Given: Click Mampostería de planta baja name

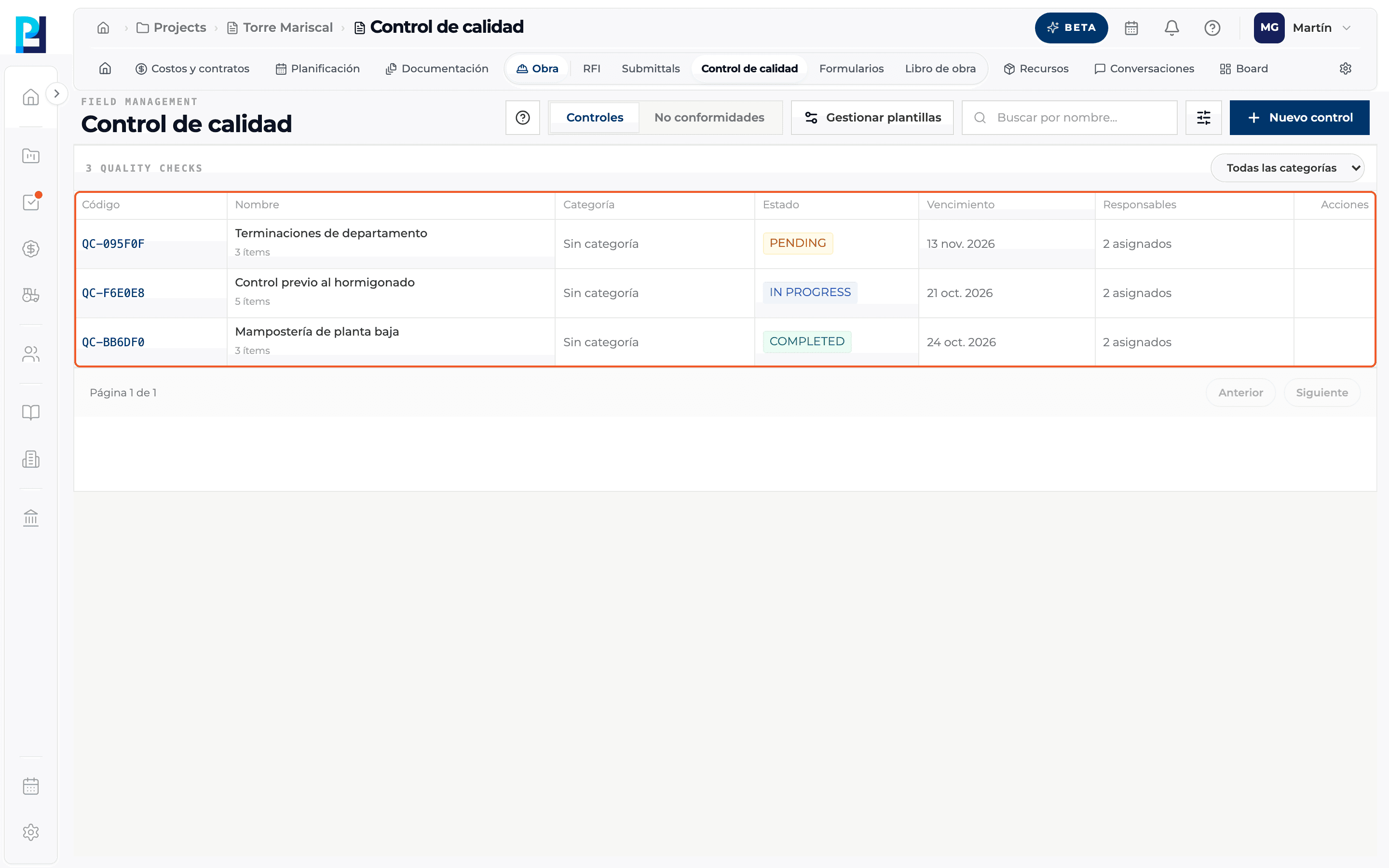Looking at the screenshot, I should click(x=317, y=332).
